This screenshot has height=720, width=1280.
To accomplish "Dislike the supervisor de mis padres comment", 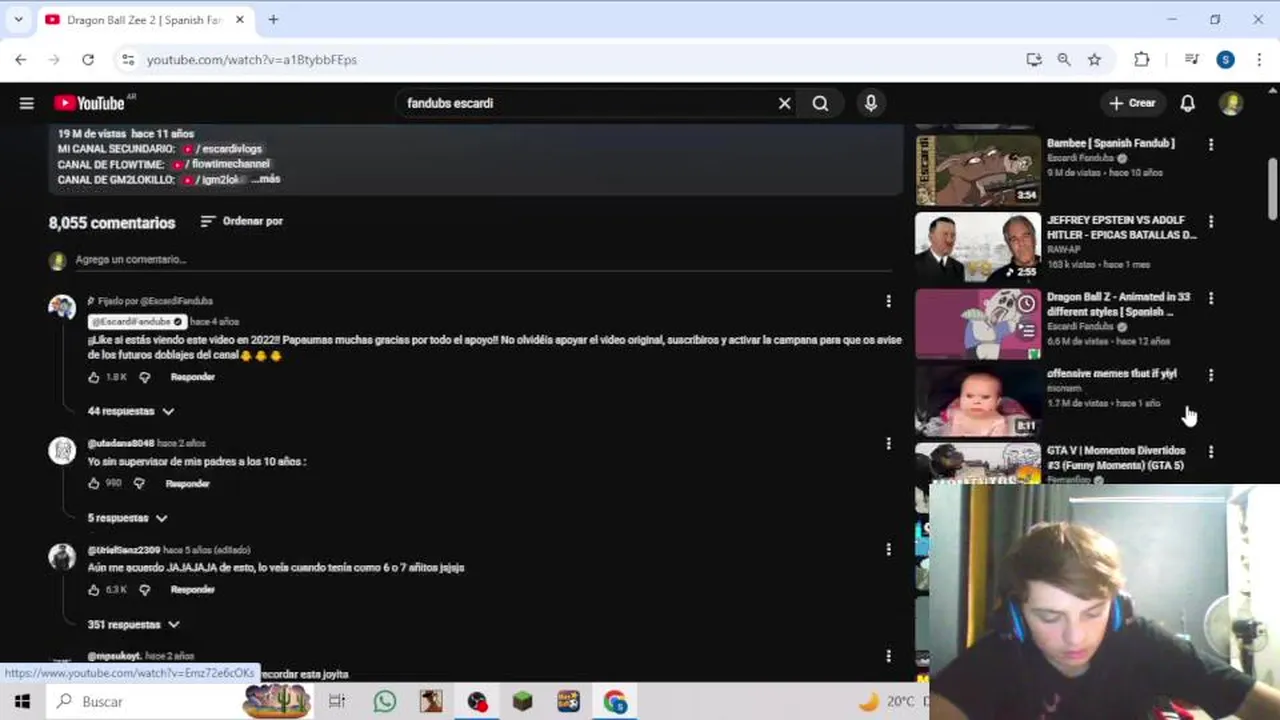I will (139, 483).
